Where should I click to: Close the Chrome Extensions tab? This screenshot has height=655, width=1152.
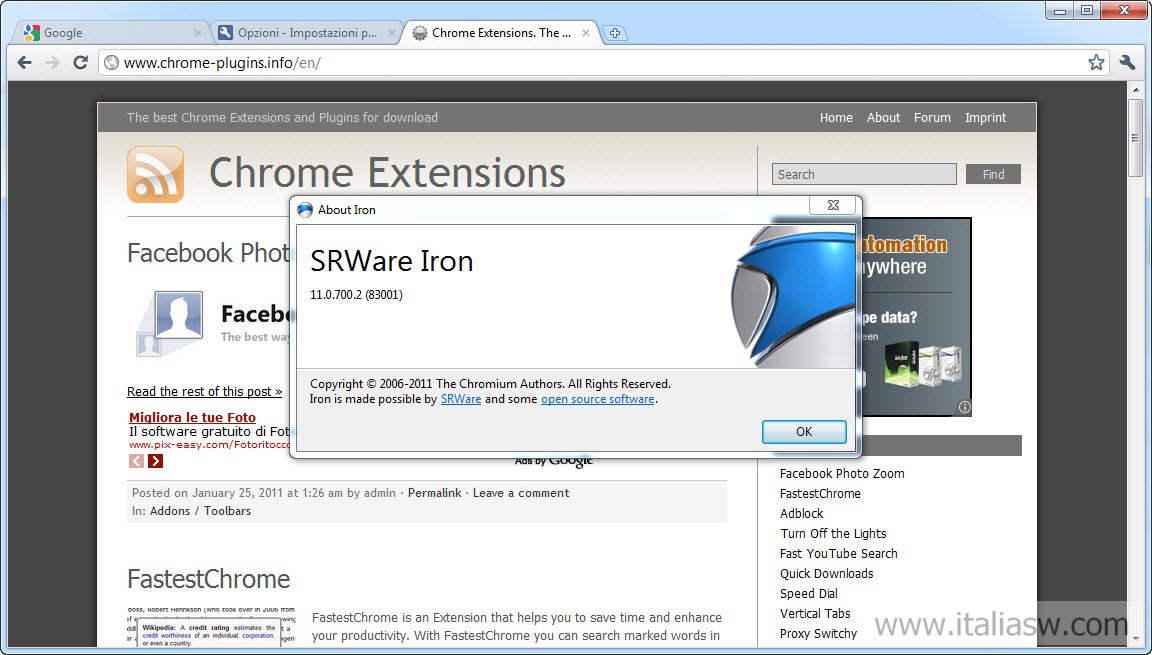point(586,33)
